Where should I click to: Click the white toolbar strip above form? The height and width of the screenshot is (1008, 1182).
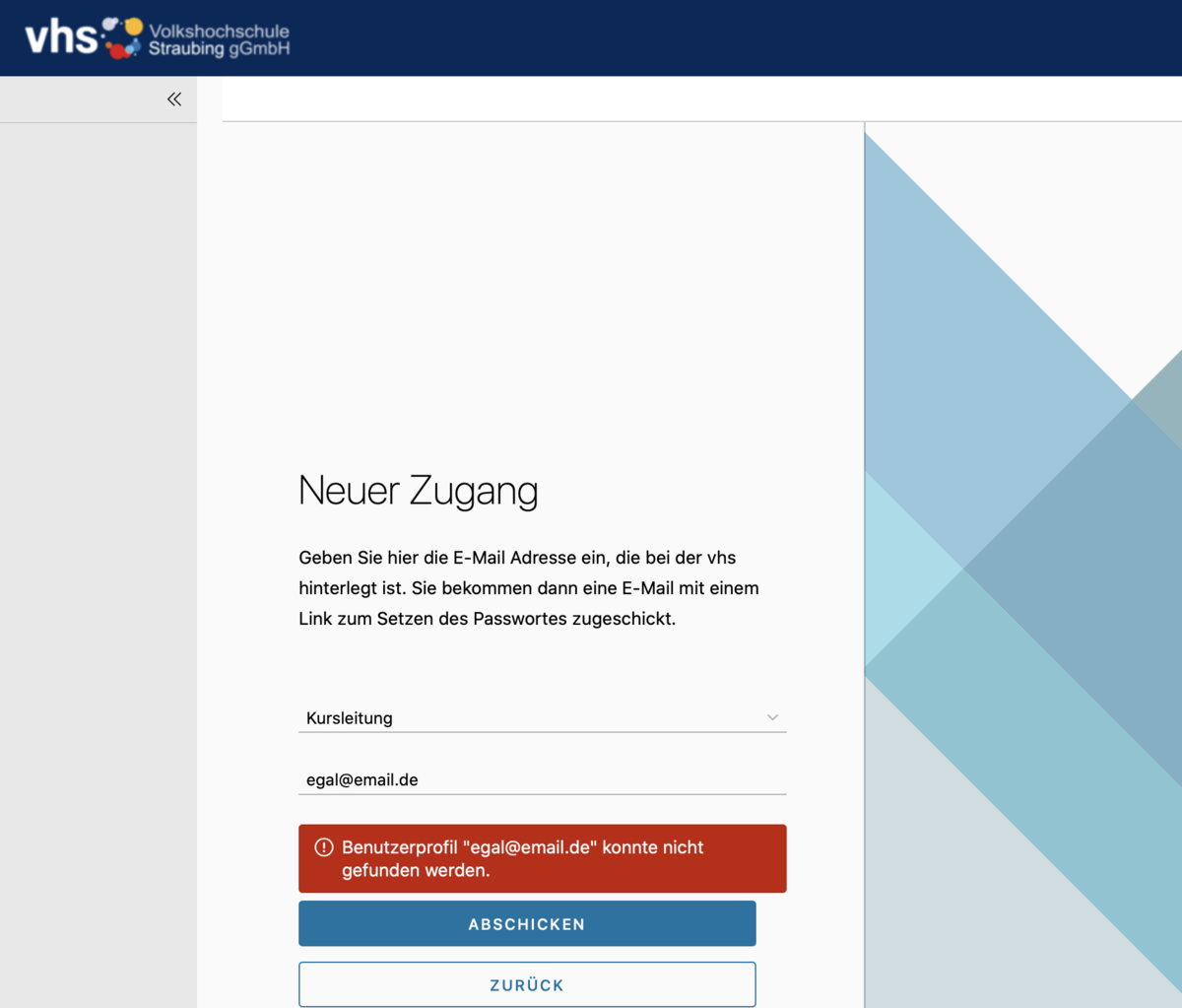[x=689, y=100]
